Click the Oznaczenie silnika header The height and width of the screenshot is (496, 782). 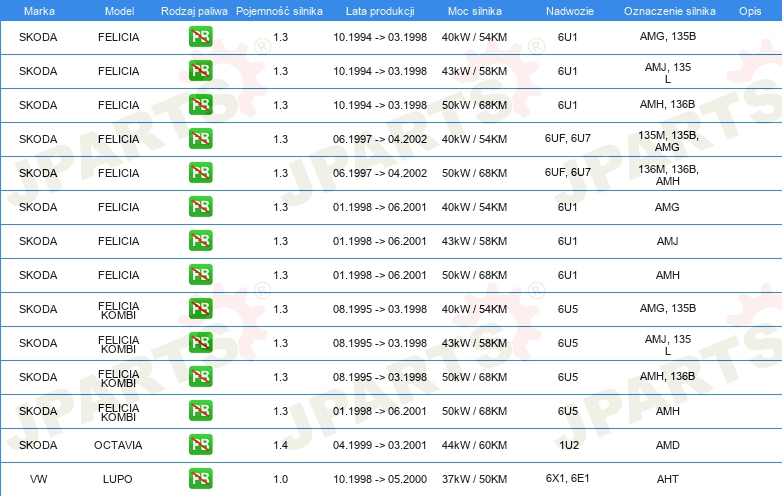[670, 11]
